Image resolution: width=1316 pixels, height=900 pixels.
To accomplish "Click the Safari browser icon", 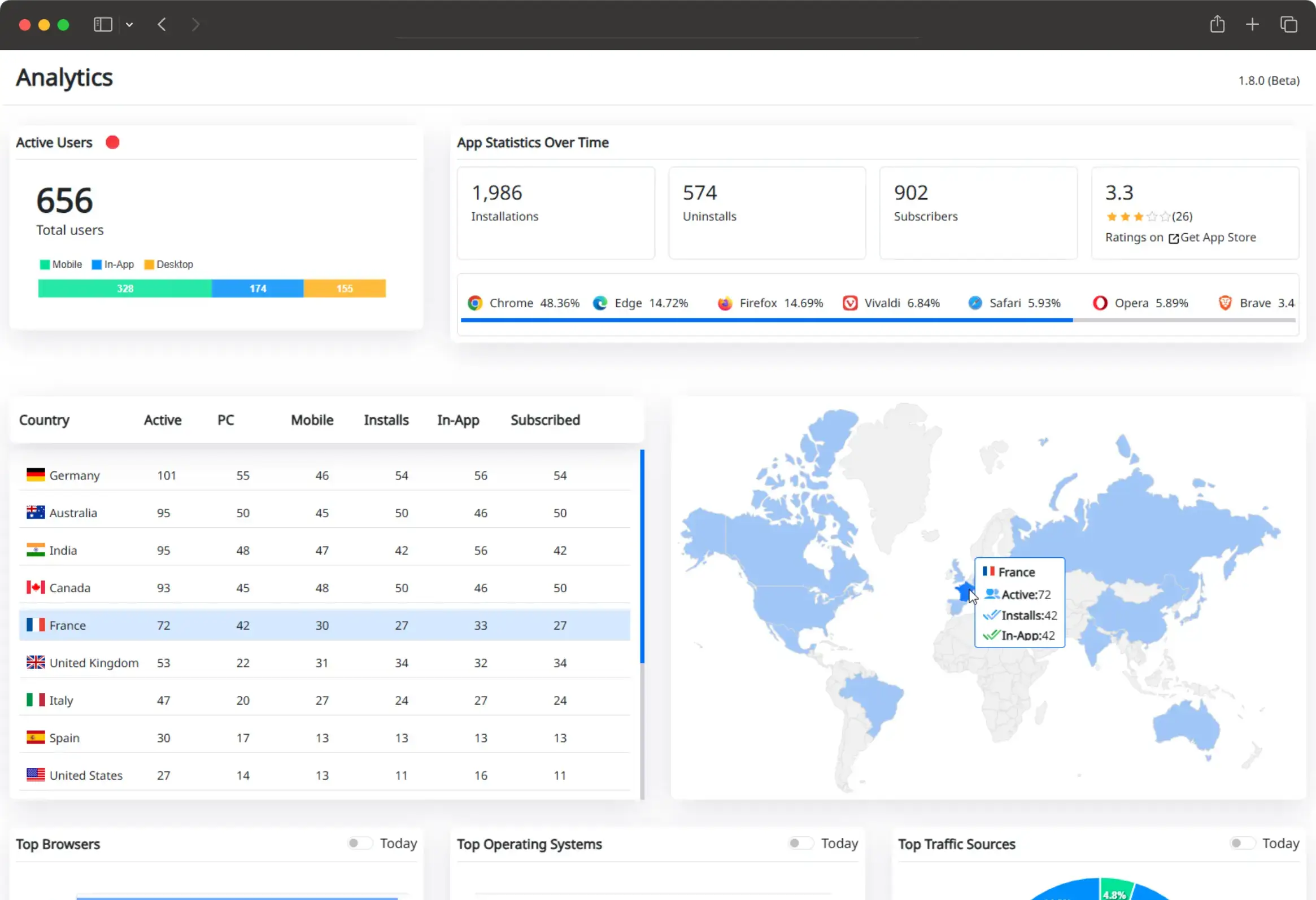I will point(975,303).
